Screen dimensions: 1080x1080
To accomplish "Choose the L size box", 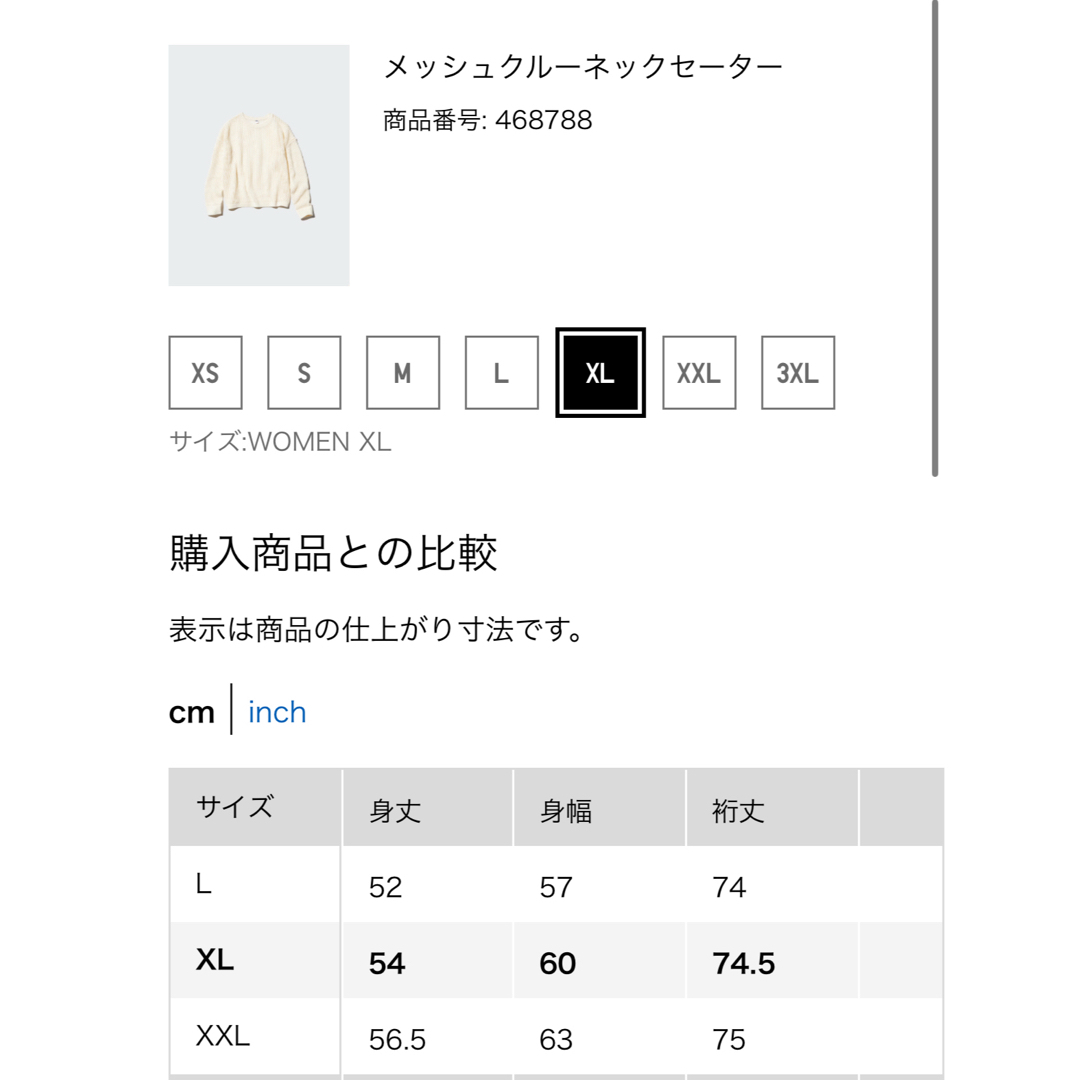I will (x=501, y=373).
